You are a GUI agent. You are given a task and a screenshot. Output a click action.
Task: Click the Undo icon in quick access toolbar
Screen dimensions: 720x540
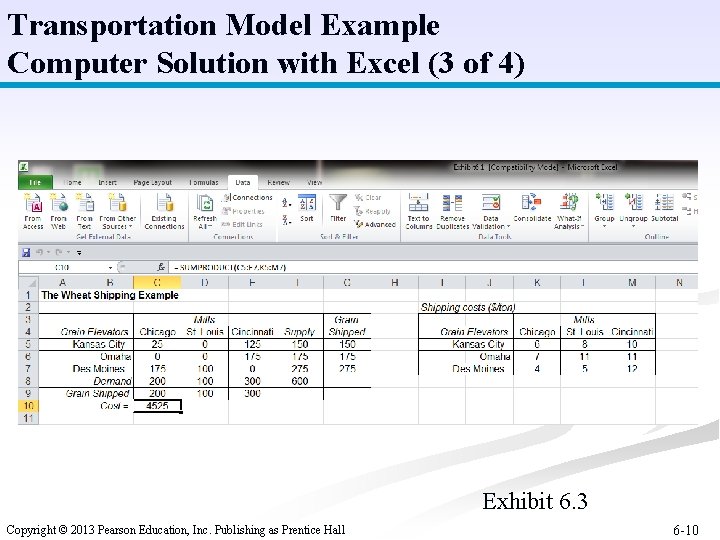point(39,252)
